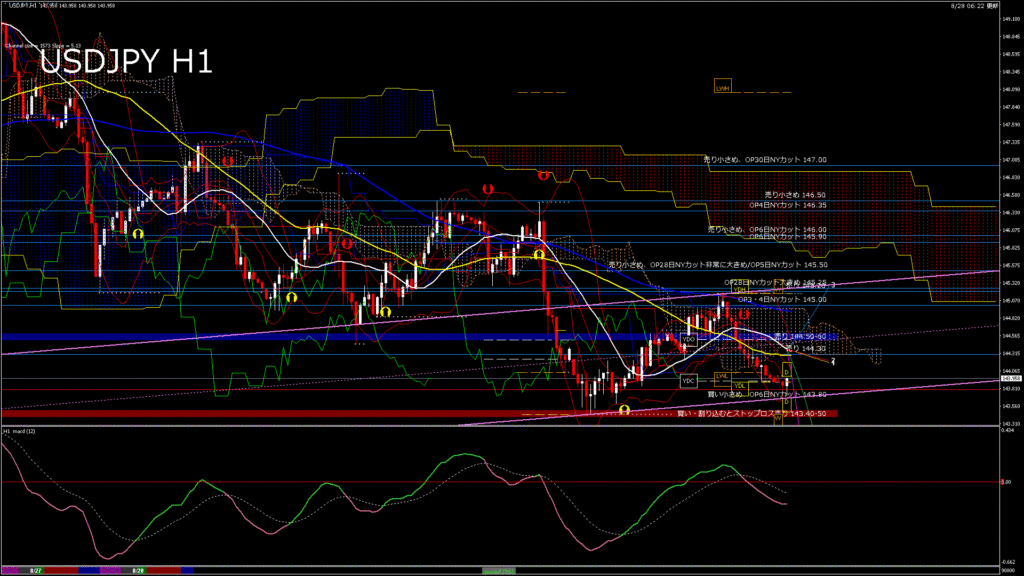Viewport: 1024px width, 576px height.
Task: Click the orange LWL marker box
Action: coord(720,377)
